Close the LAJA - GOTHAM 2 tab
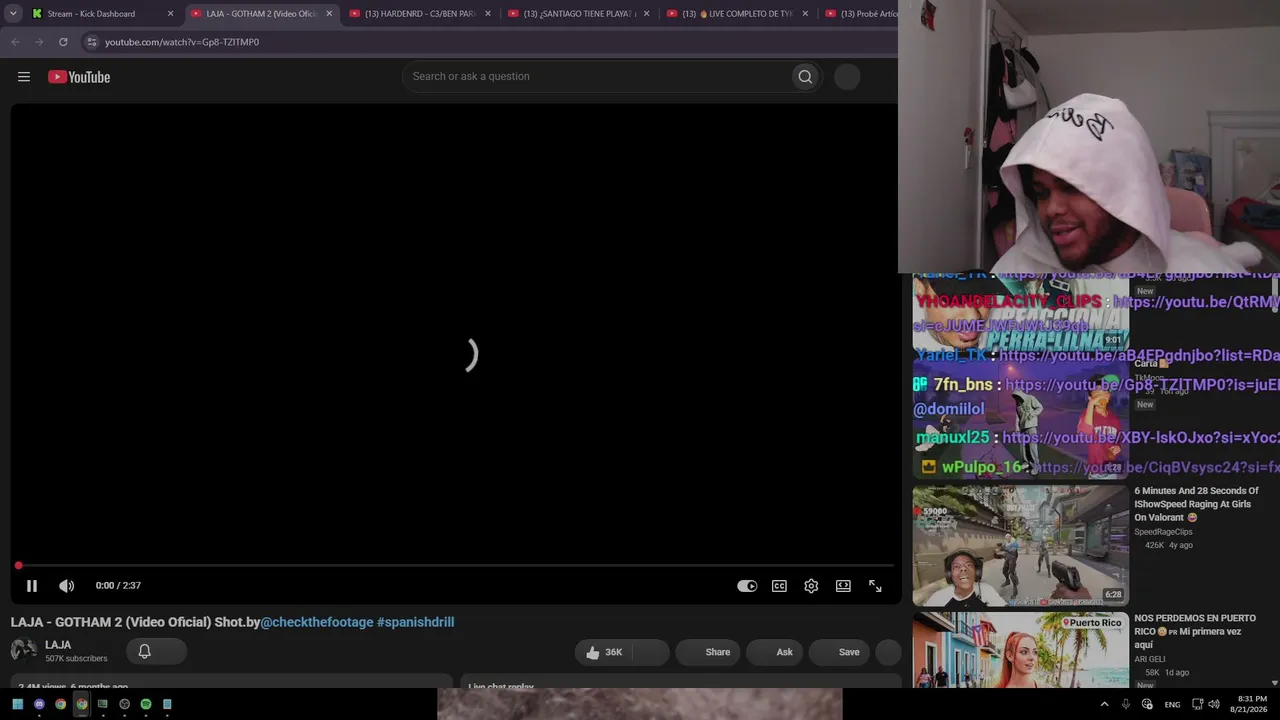 click(x=329, y=14)
